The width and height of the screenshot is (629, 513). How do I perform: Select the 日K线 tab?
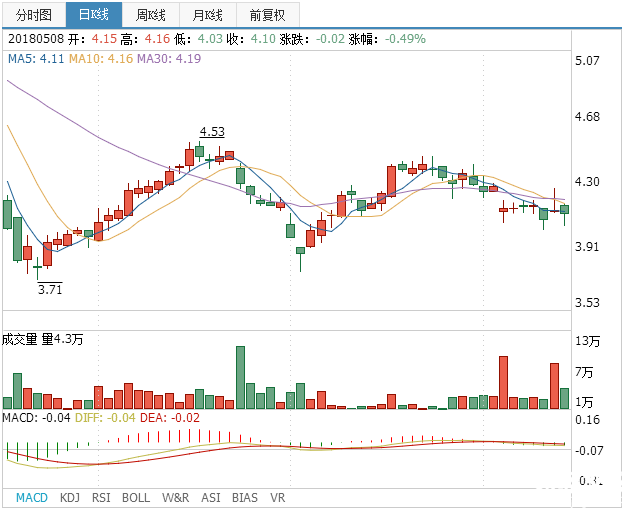(x=94, y=15)
